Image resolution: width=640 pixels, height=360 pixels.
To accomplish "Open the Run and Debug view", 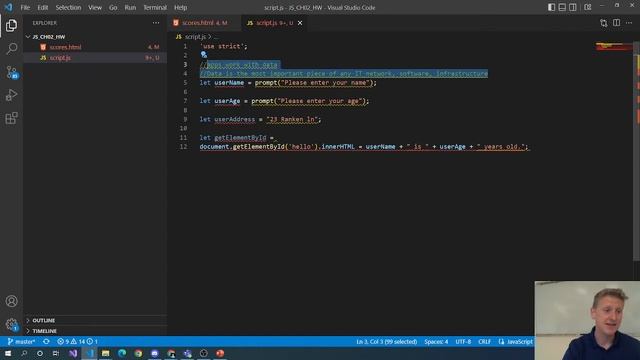I will coord(11,95).
